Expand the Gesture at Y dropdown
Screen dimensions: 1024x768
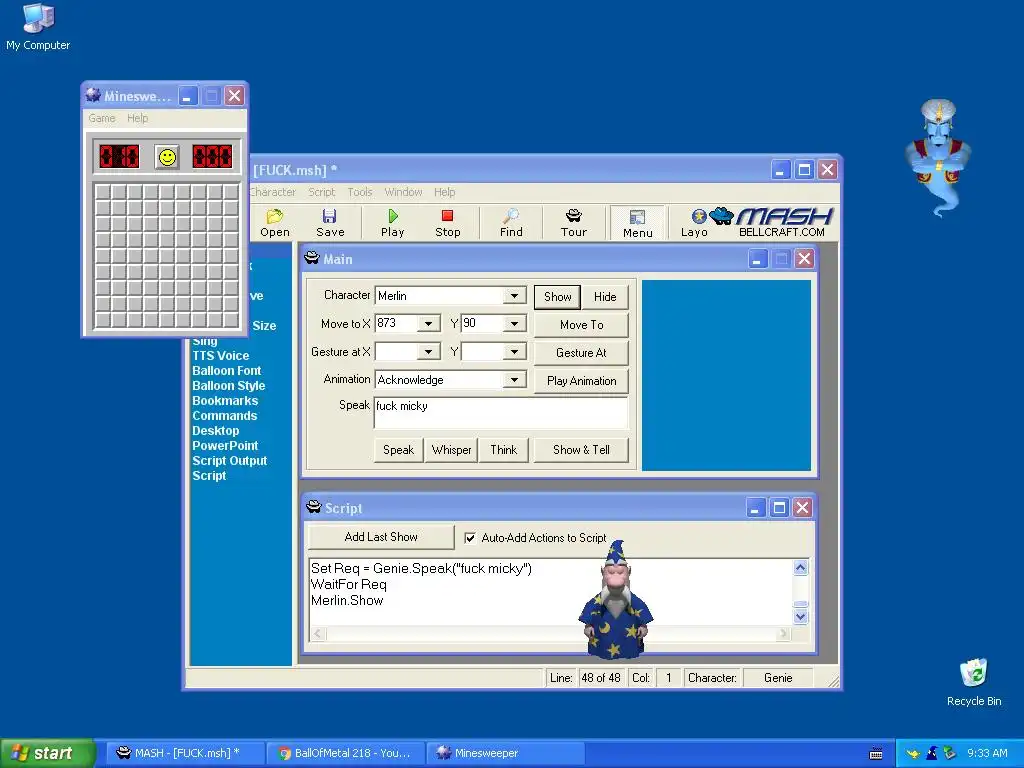coord(514,351)
